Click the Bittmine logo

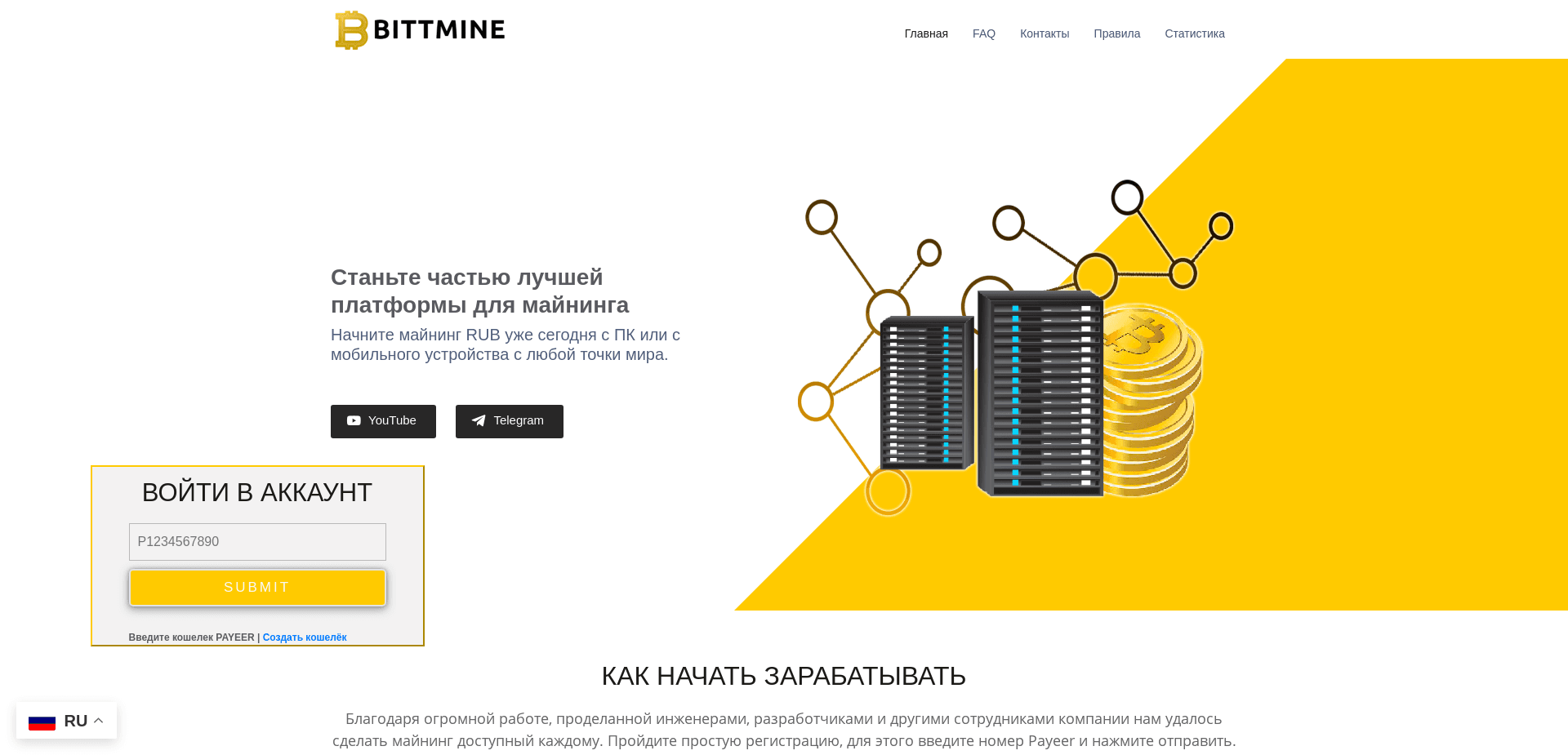pyautogui.click(x=419, y=29)
